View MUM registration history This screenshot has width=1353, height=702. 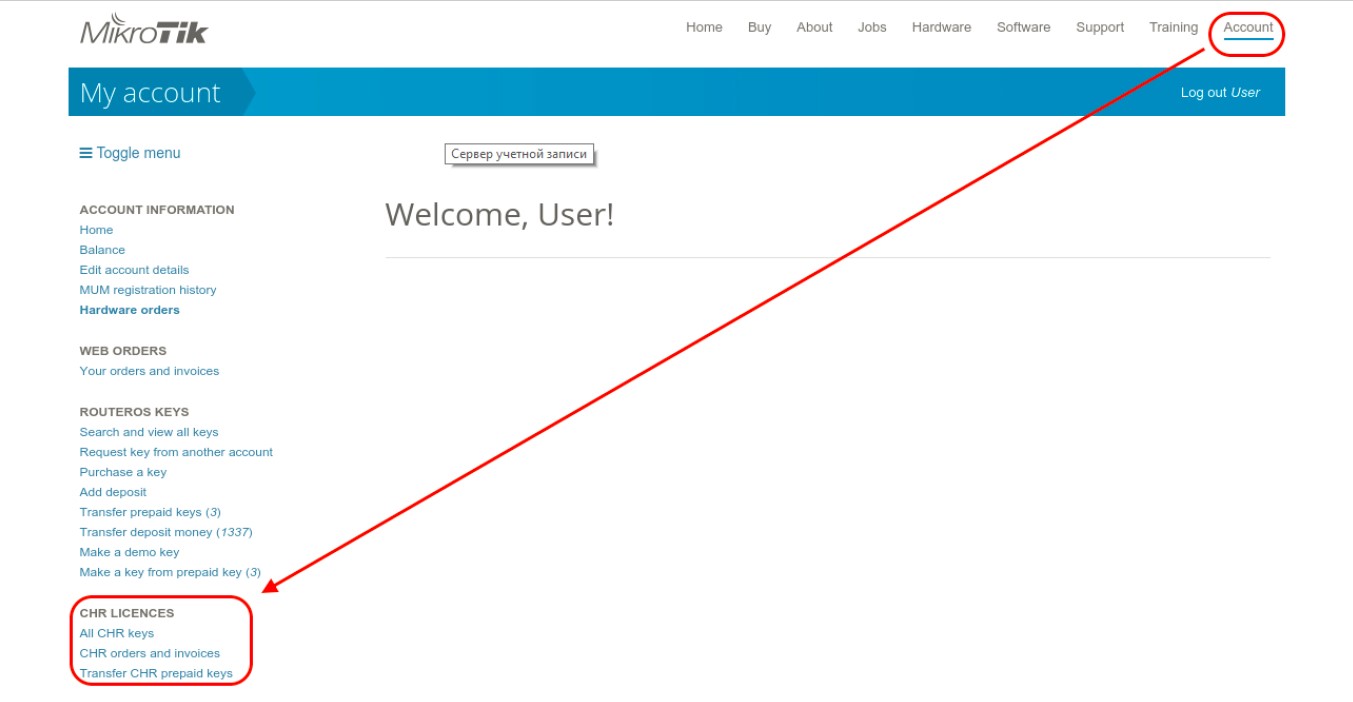click(148, 290)
